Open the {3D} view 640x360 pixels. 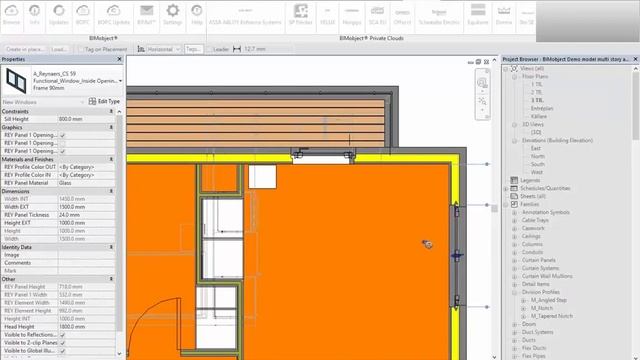coord(536,132)
